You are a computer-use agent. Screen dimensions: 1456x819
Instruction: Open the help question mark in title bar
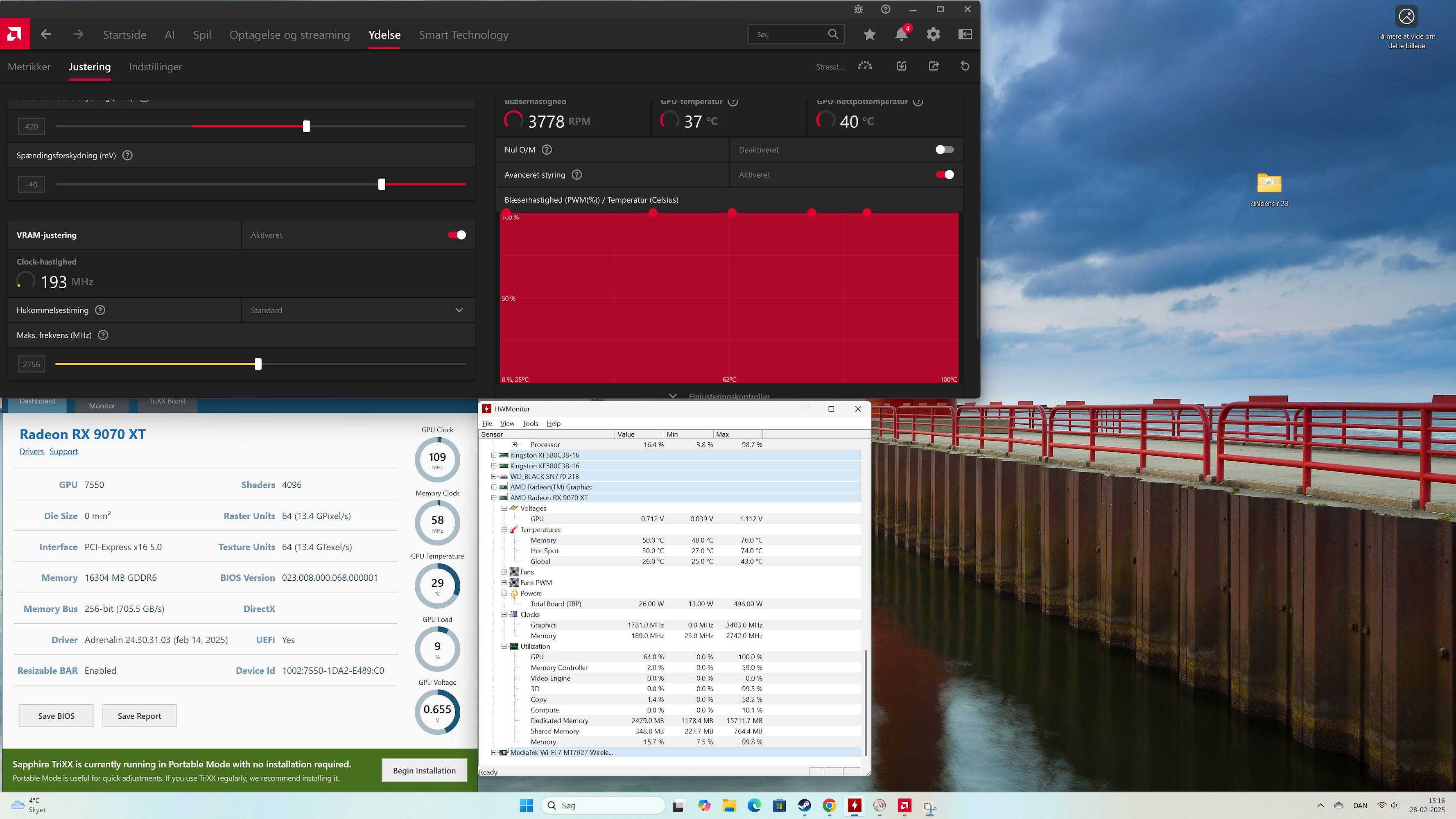[x=886, y=9]
